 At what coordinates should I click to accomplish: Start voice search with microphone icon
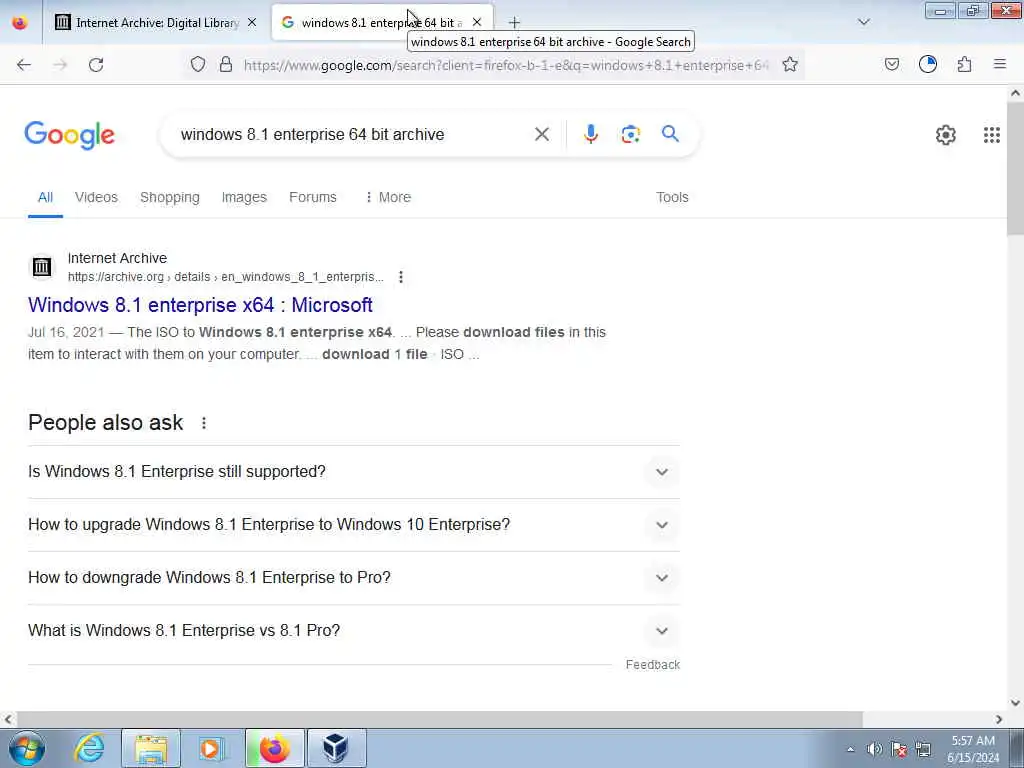591,135
